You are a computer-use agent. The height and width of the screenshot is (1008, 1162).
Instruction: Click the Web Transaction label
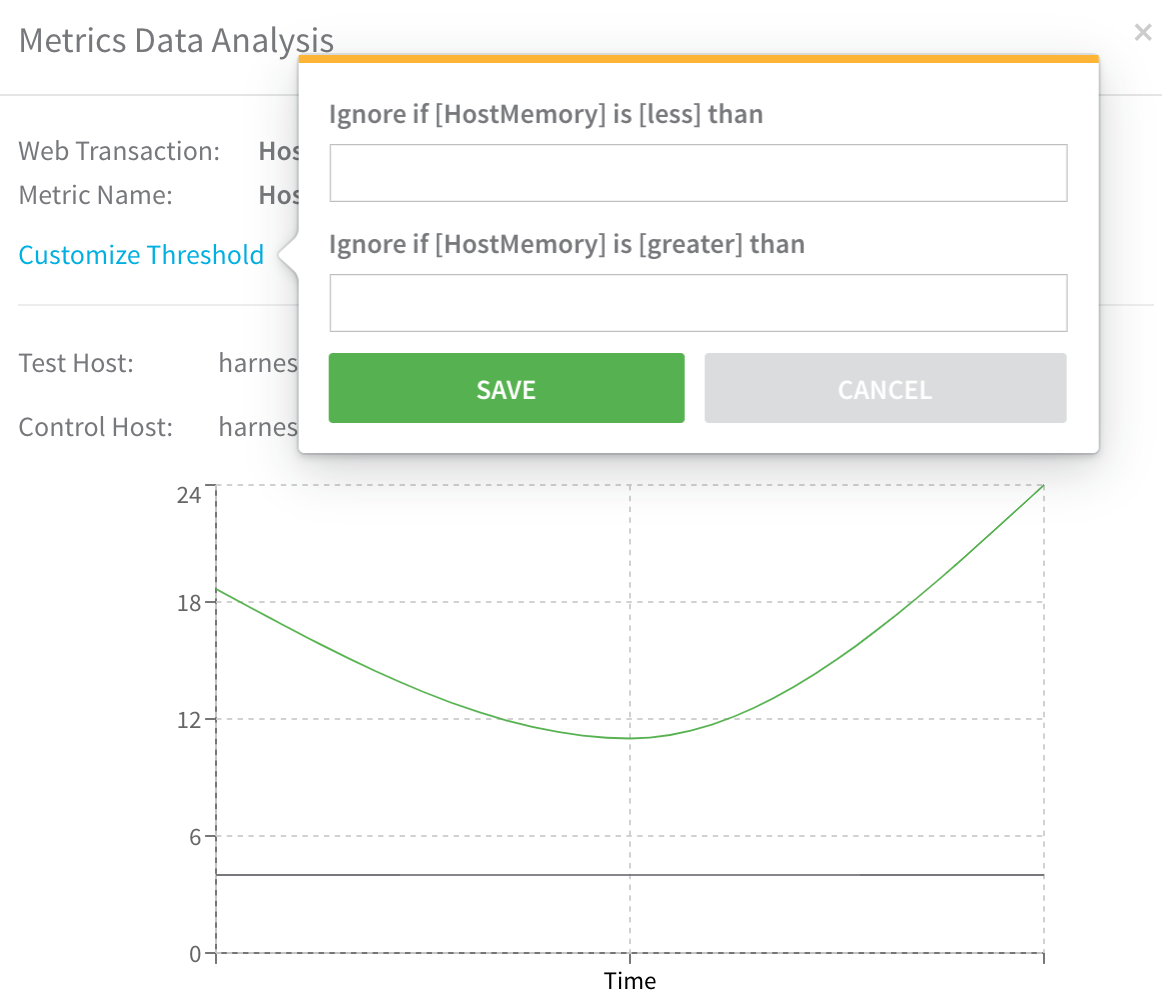(x=119, y=151)
